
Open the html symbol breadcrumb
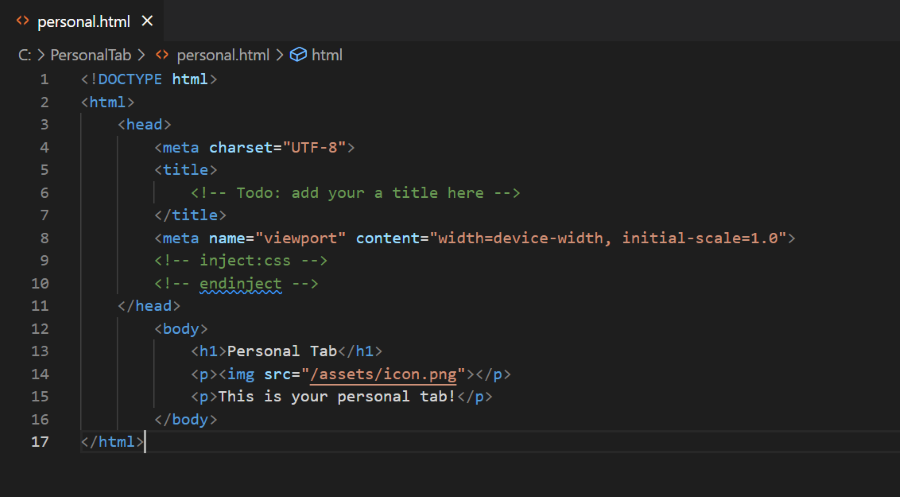[327, 55]
